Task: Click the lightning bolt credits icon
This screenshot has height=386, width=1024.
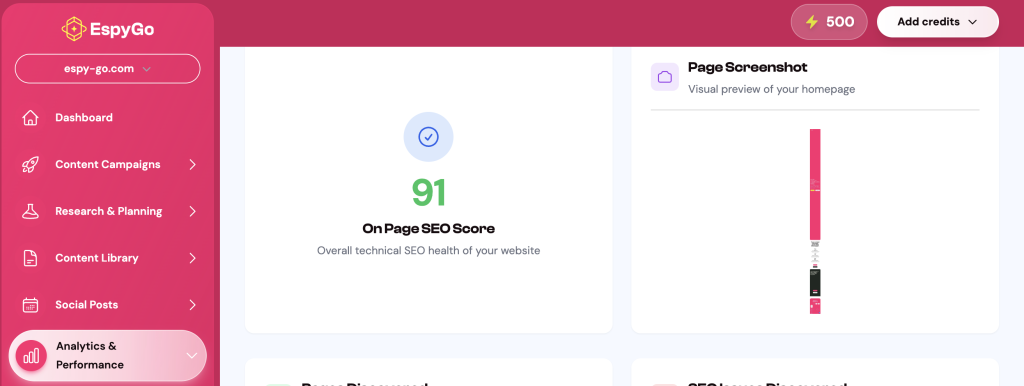Action: click(812, 22)
